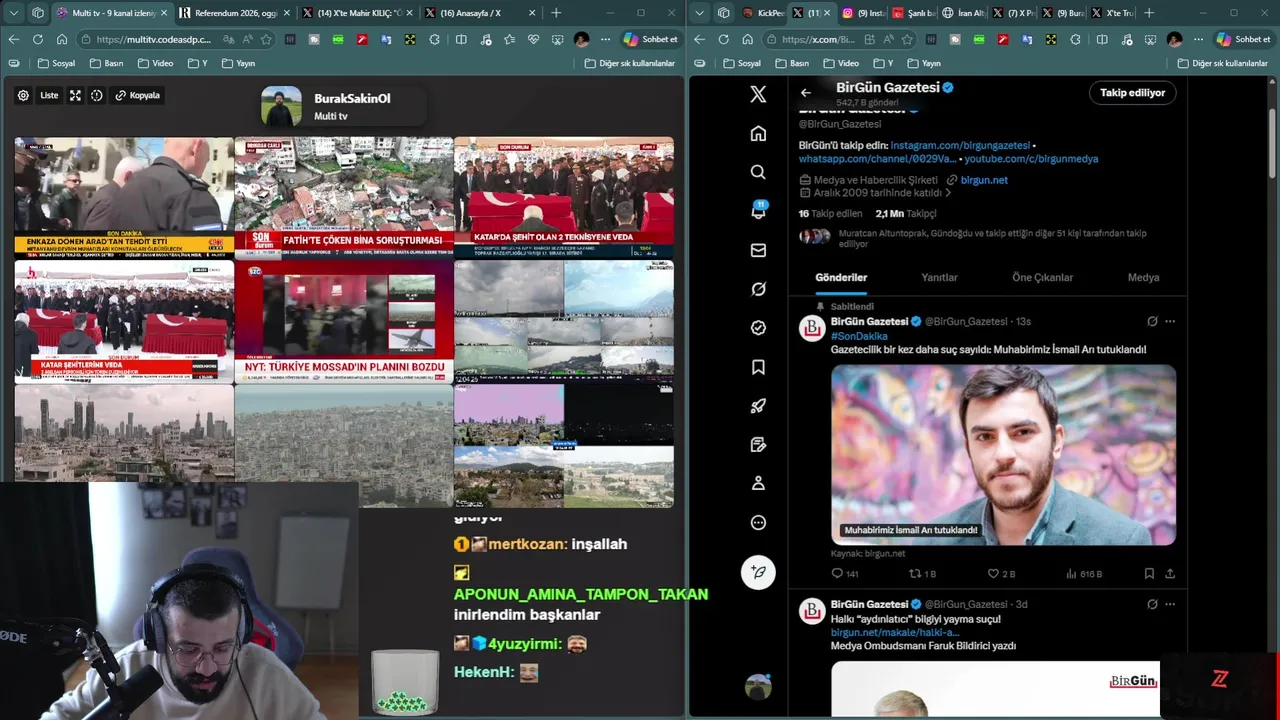The image size is (1280, 720).
Task: Open İsmail Arı tweet photo
Action: click(x=1003, y=454)
